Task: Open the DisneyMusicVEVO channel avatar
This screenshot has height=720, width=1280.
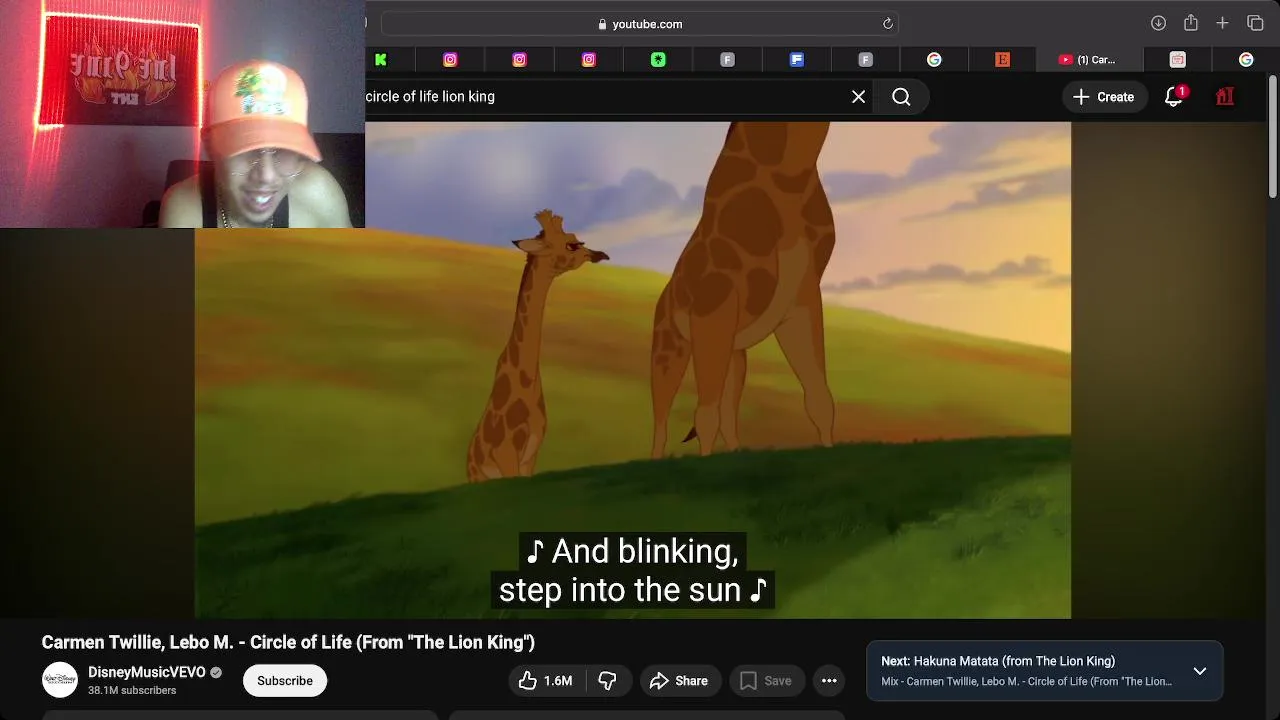Action: [60, 680]
